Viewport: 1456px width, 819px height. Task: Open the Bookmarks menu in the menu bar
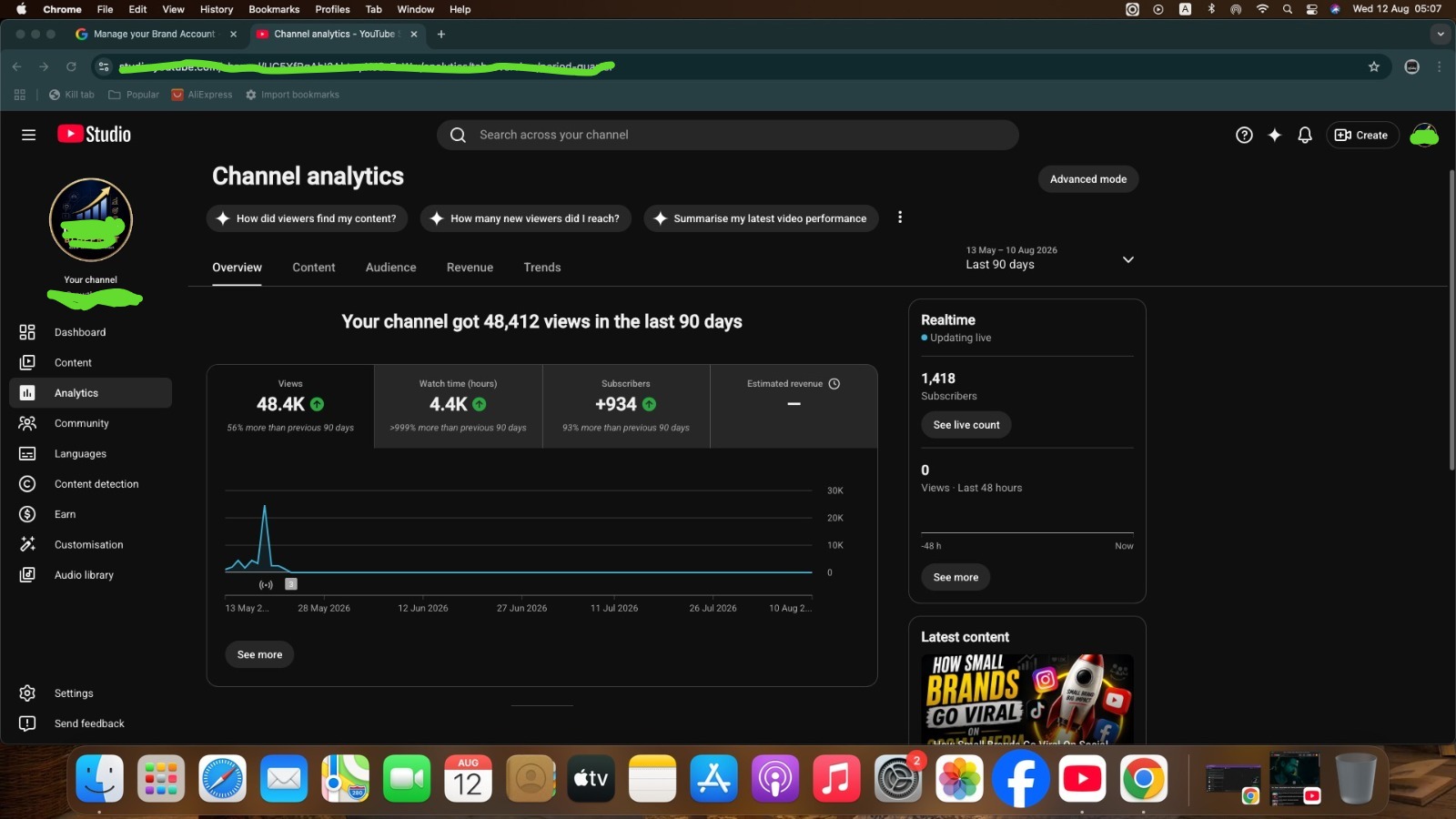tap(274, 9)
